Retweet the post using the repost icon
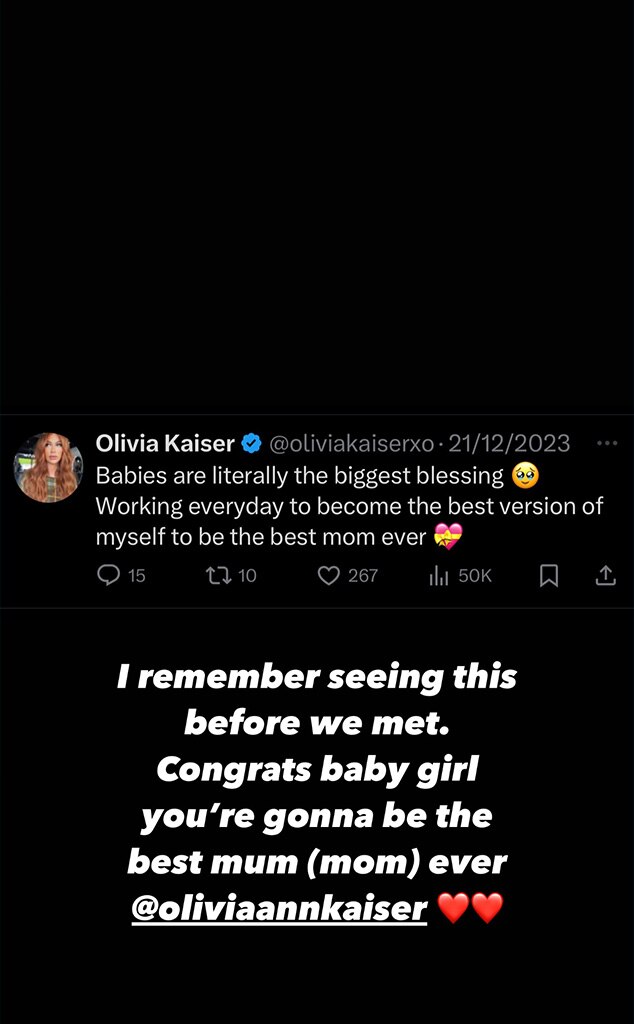The width and height of the screenshot is (634, 1024). [x=217, y=575]
